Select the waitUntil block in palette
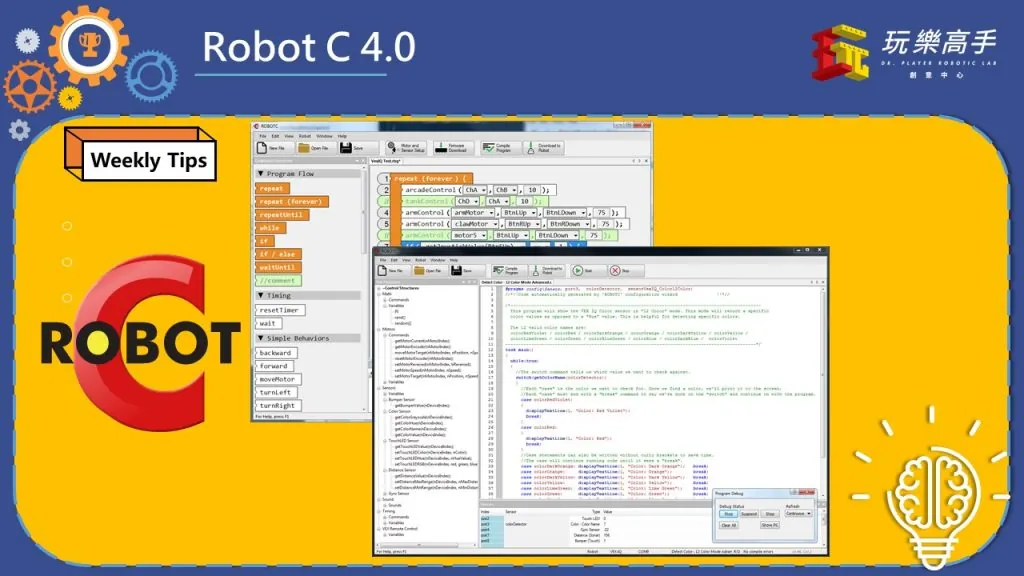Viewport: 1024px width, 576px height. pyautogui.click(x=279, y=267)
